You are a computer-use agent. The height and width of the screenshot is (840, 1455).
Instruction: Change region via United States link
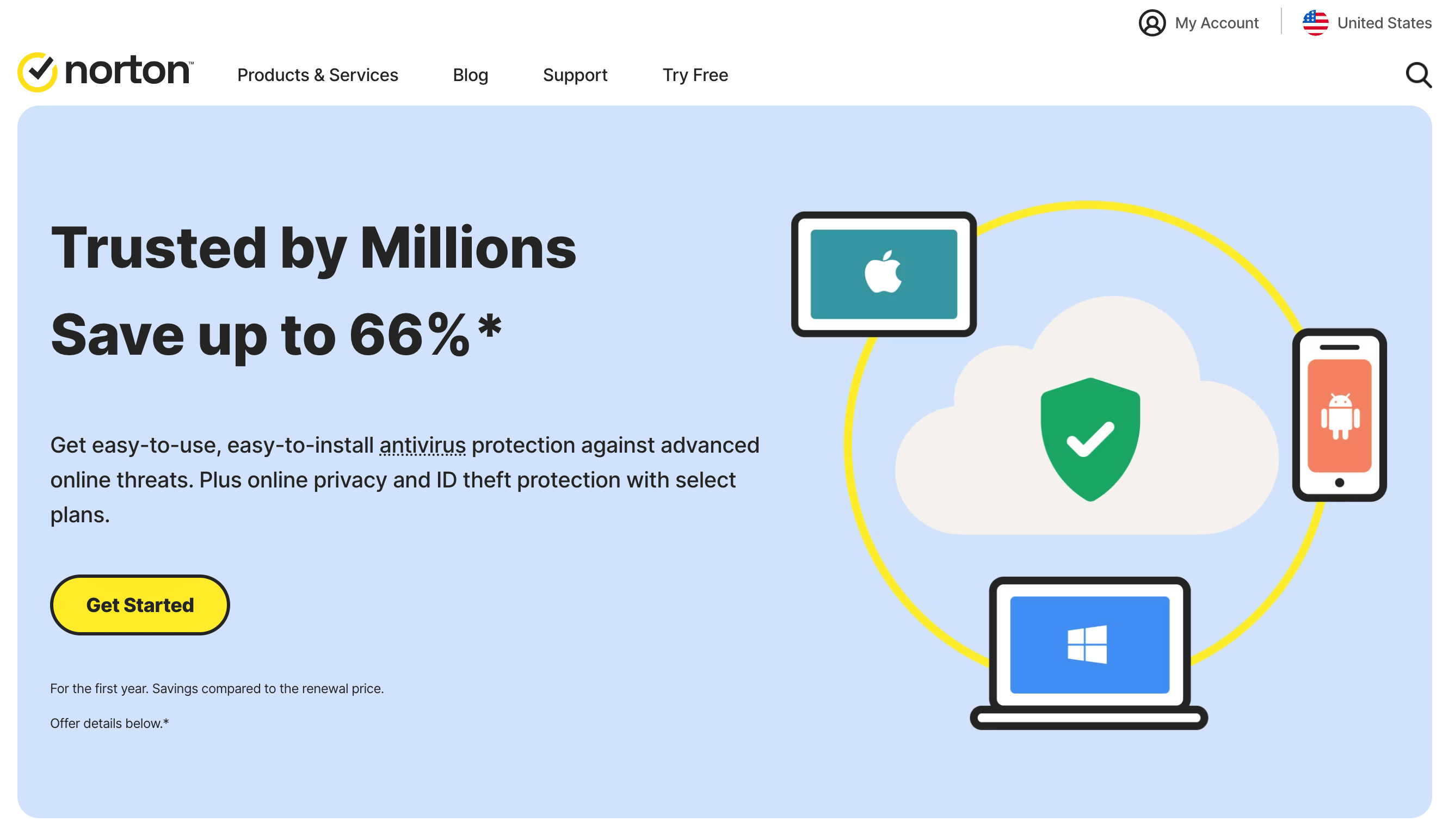1384,23
